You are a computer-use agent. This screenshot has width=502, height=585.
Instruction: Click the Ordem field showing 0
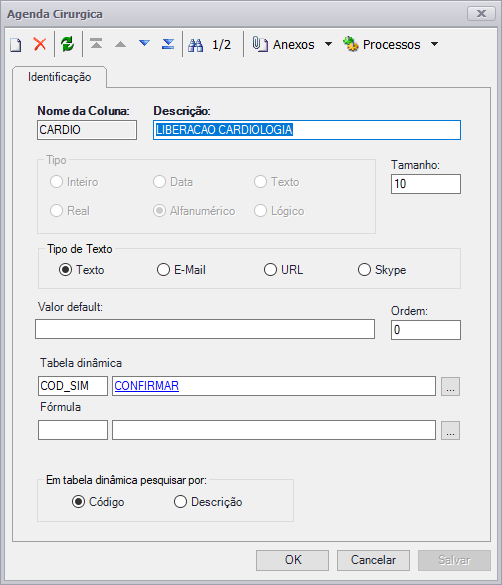(x=426, y=330)
